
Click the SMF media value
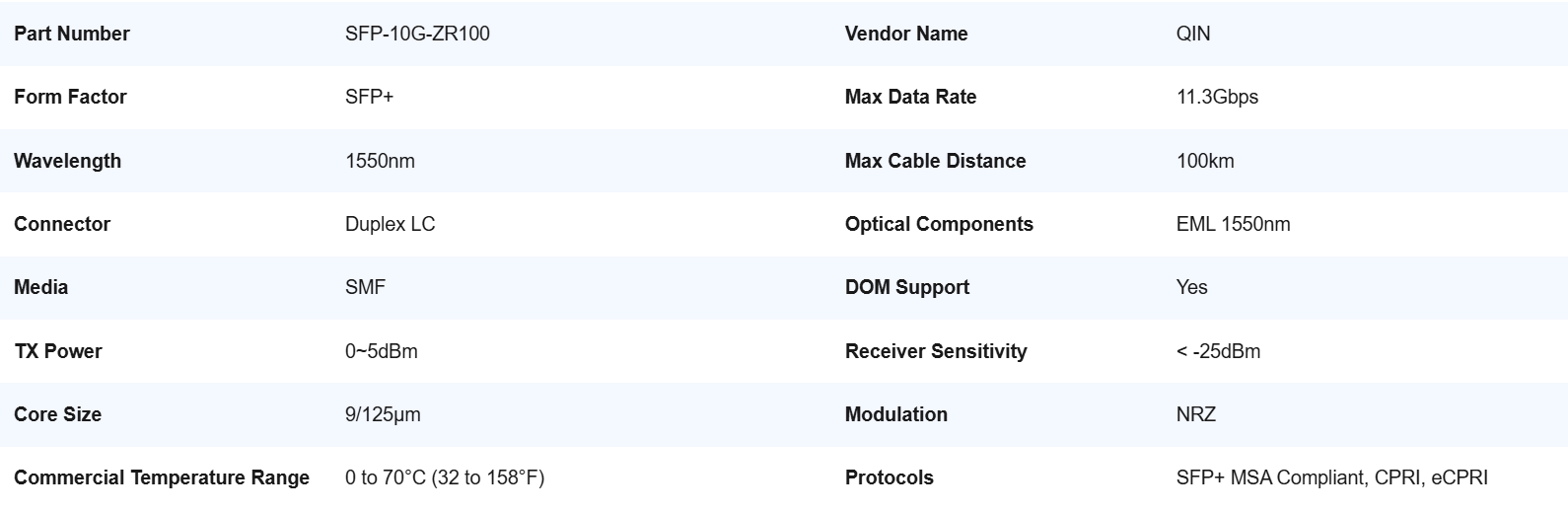365,287
